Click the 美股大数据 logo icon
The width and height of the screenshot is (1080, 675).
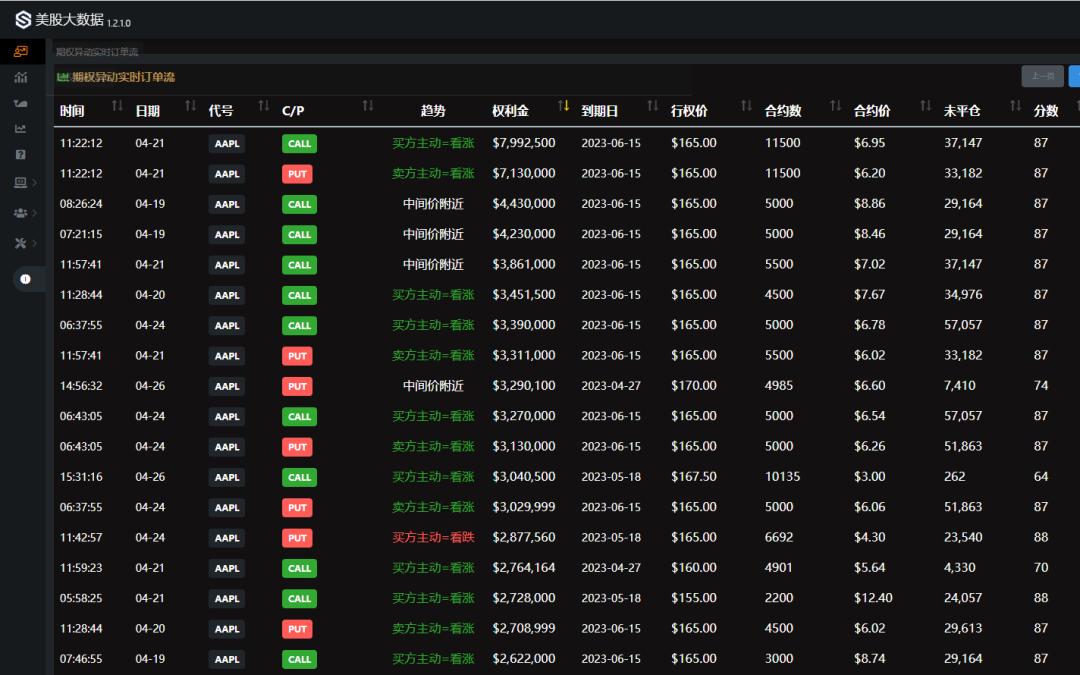tap(22, 20)
